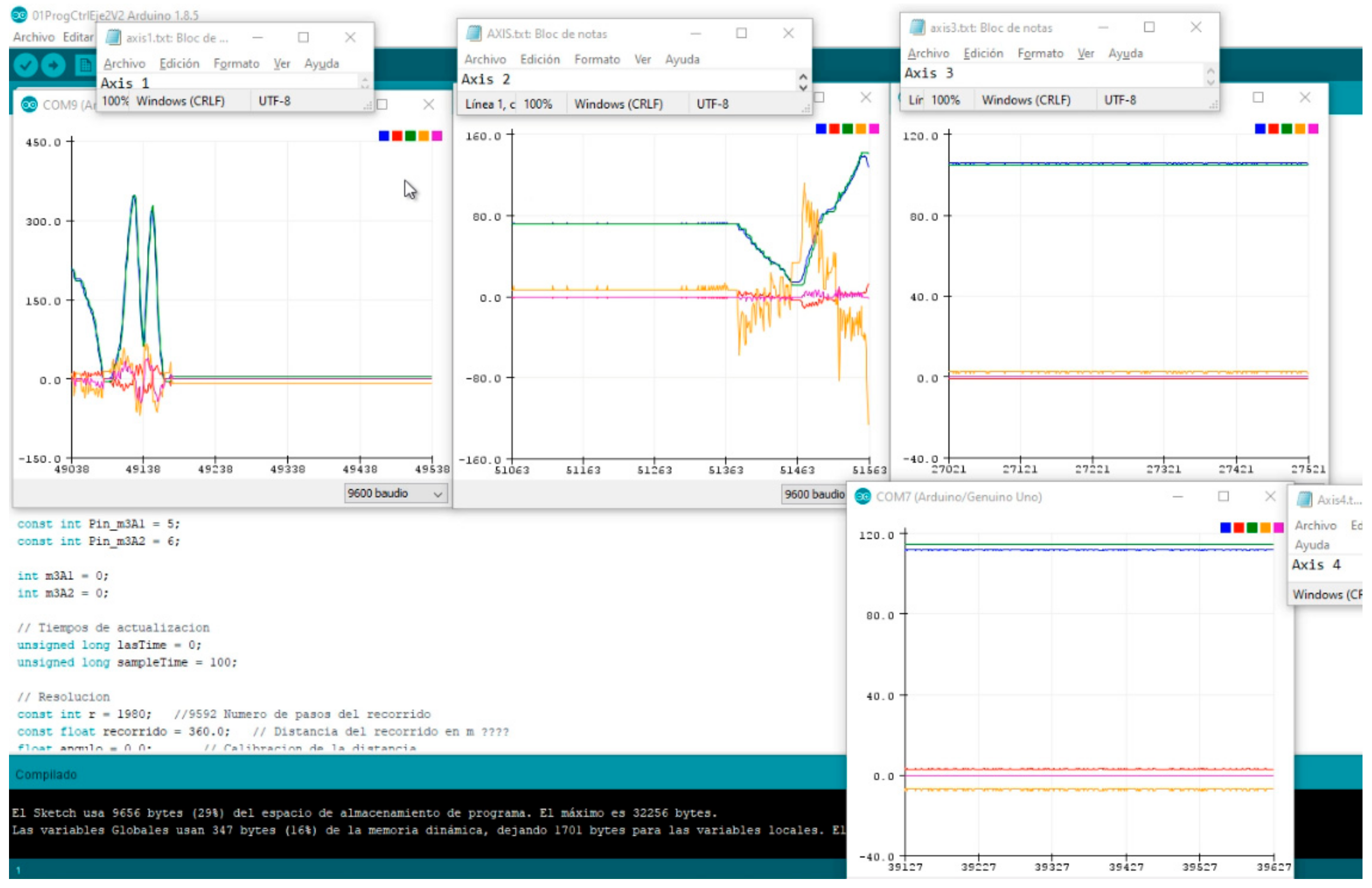Click the COM7 plotter window Arduino icon

point(862,496)
